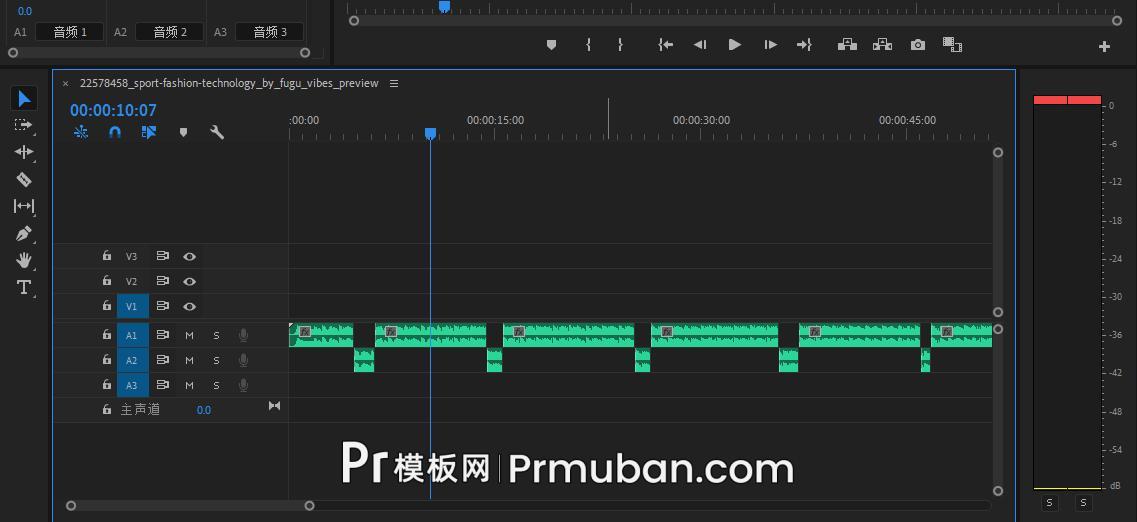Toggle sync lock for A1
The width and height of the screenshot is (1137, 522).
click(162, 335)
